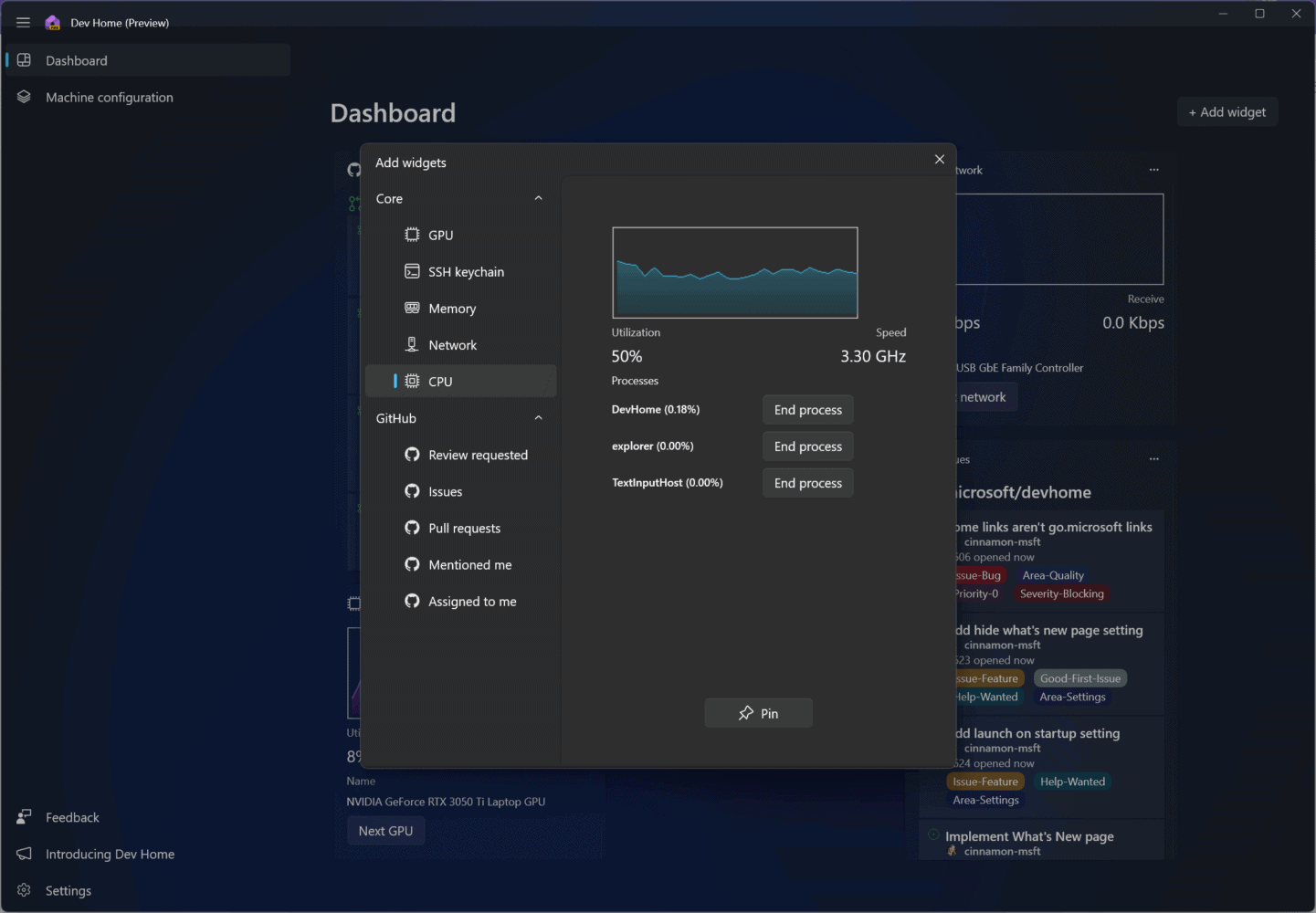
Task: Open Machine configuration page
Action: pos(147,97)
